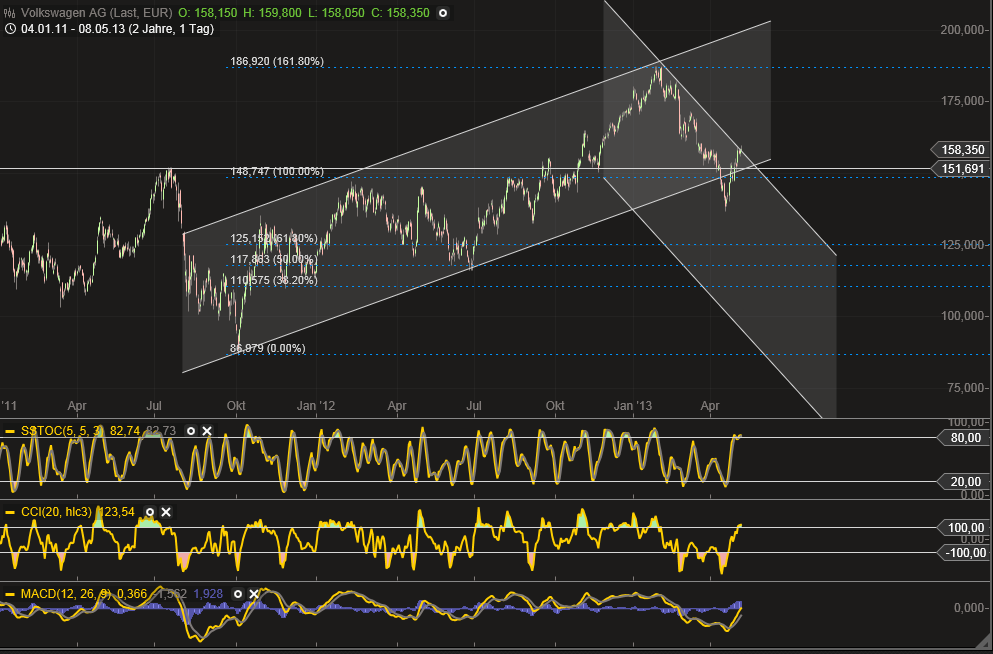Remove the SSTOC indicator with its X
993x654 pixels.
206,431
